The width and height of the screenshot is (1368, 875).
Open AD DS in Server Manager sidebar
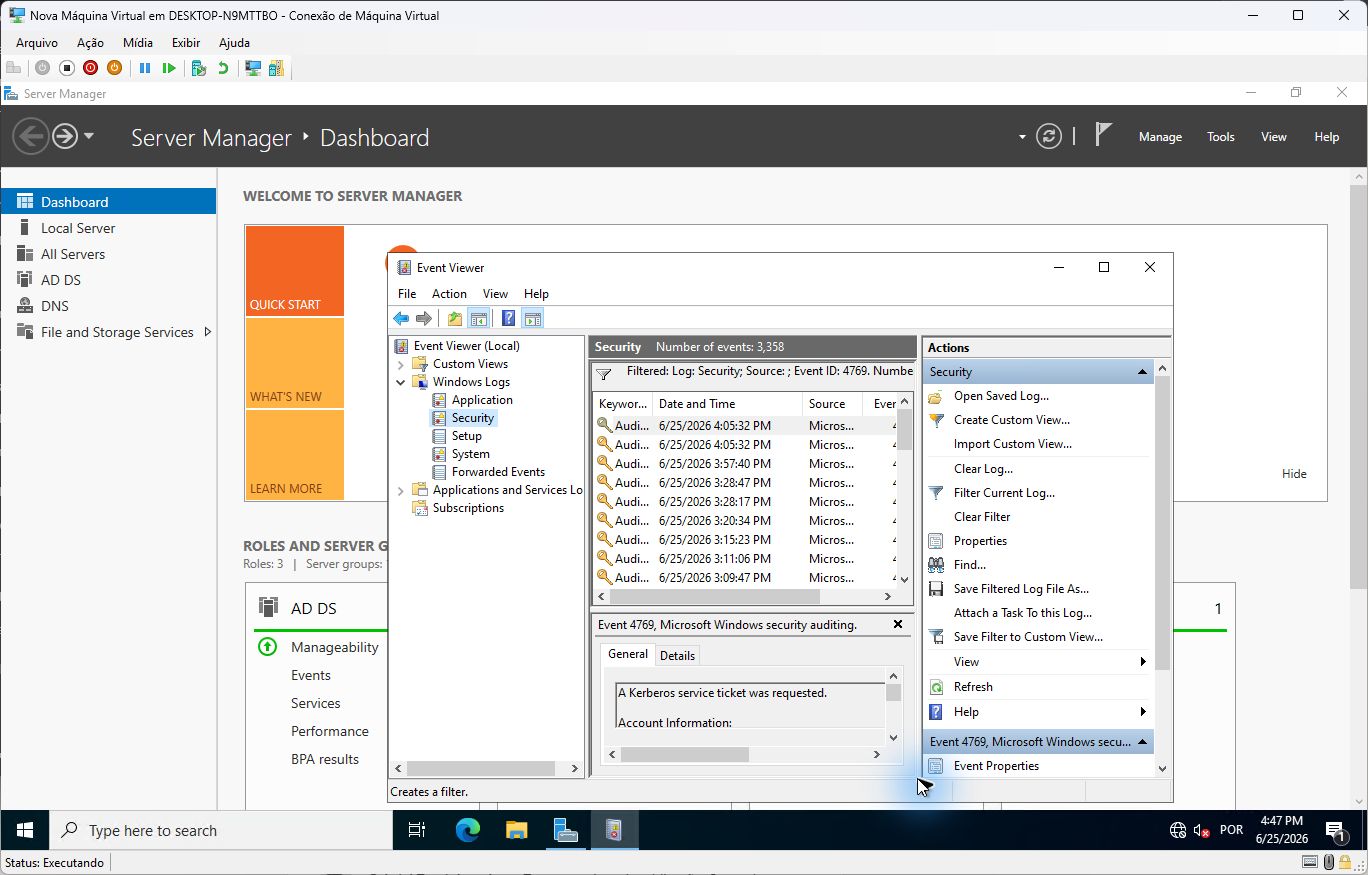point(61,280)
